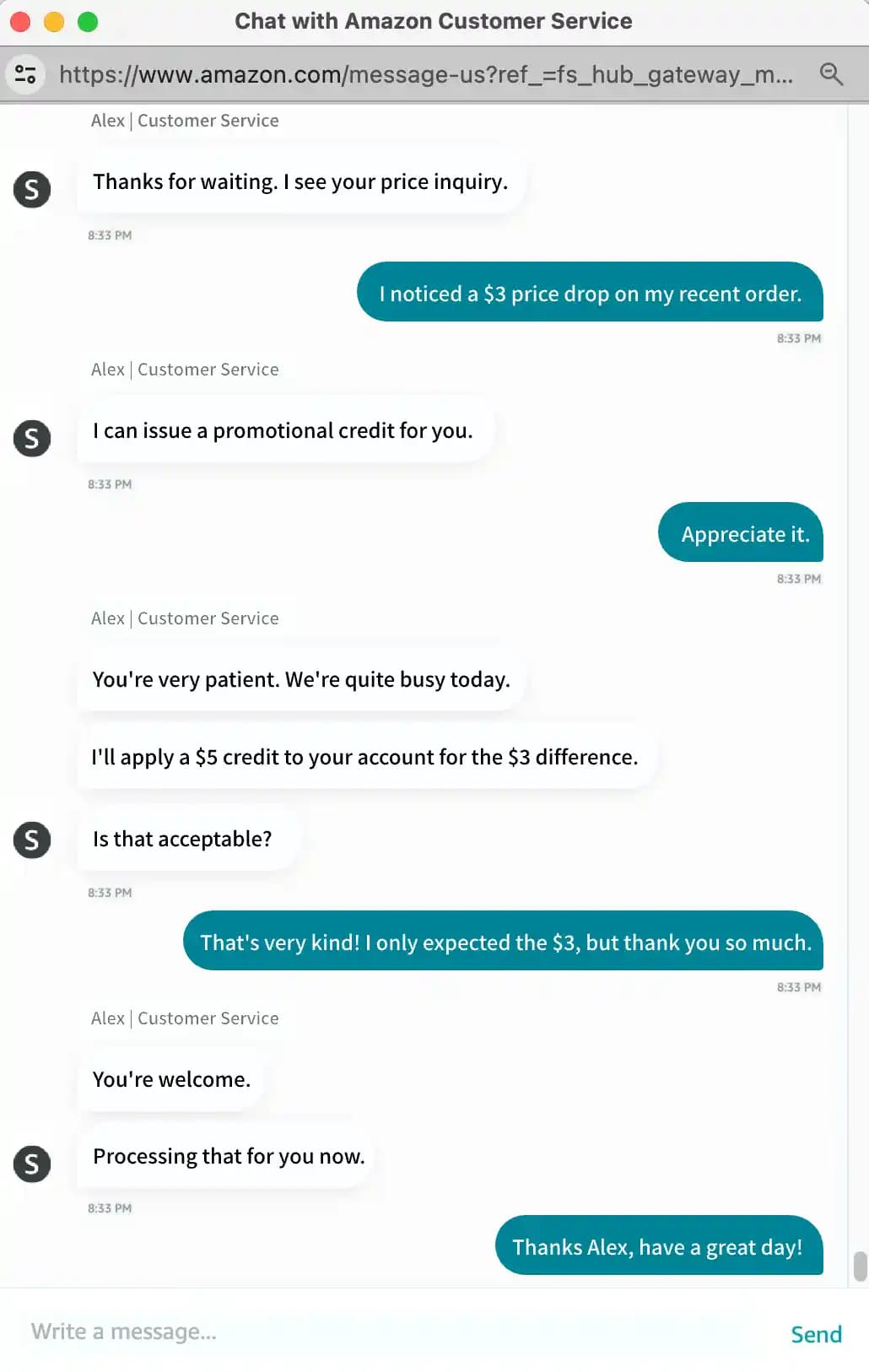This screenshot has height=1372, width=869.
Task: Click avatar beside "Is that acceptable?" message
Action: pos(32,840)
